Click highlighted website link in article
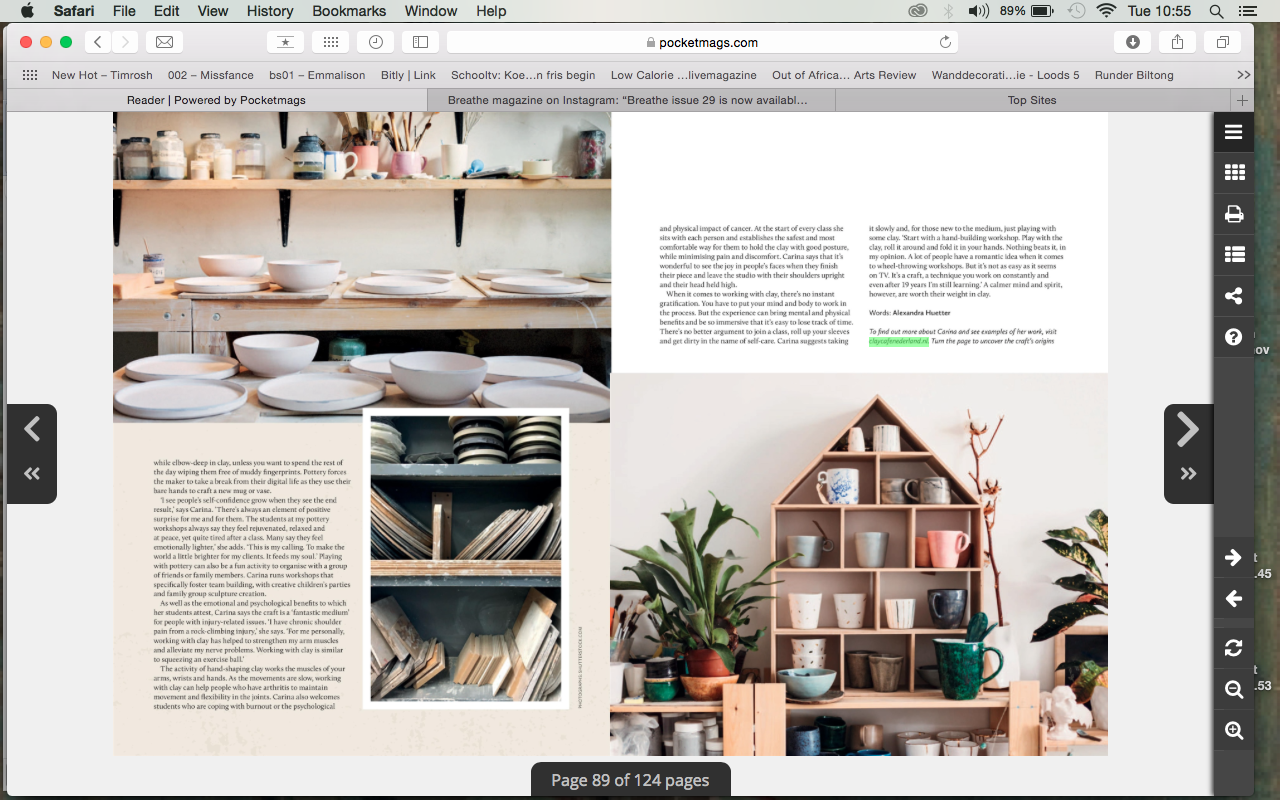 pyautogui.click(x=898, y=341)
